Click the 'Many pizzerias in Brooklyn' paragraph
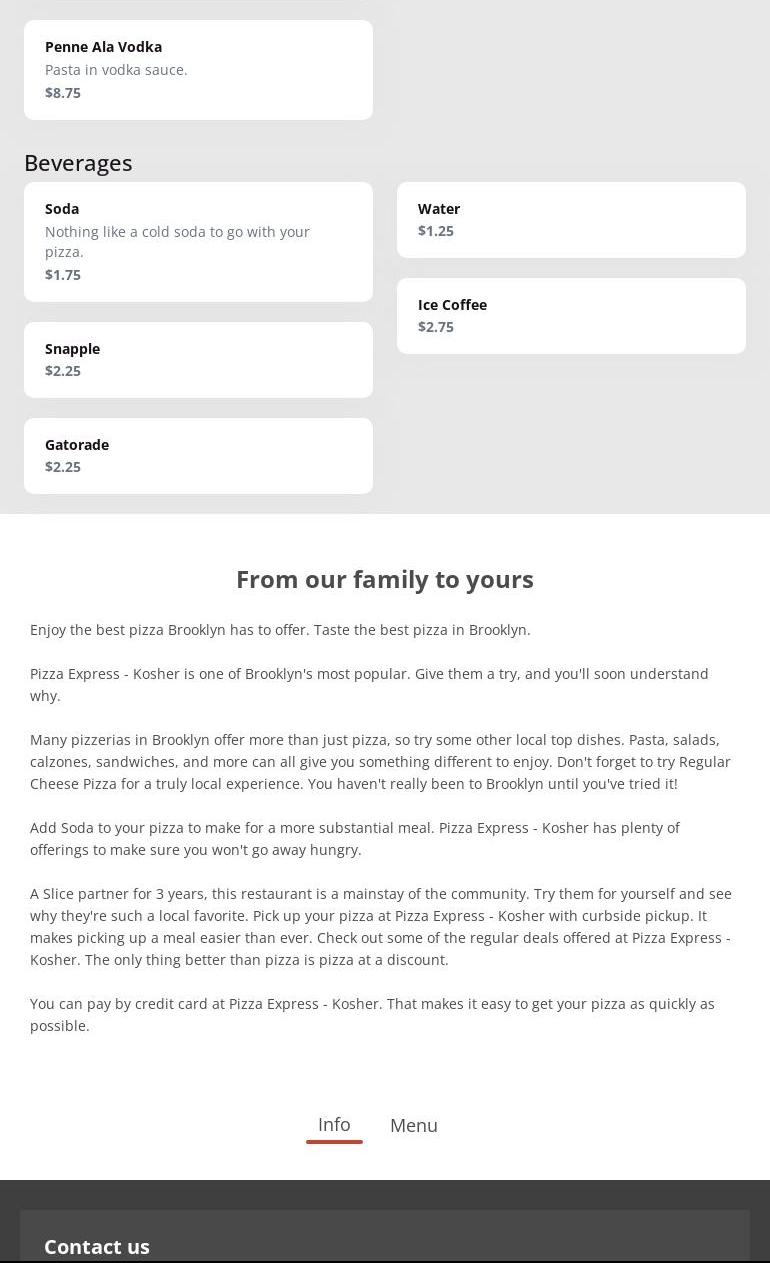This screenshot has height=1263, width=770. [380, 761]
